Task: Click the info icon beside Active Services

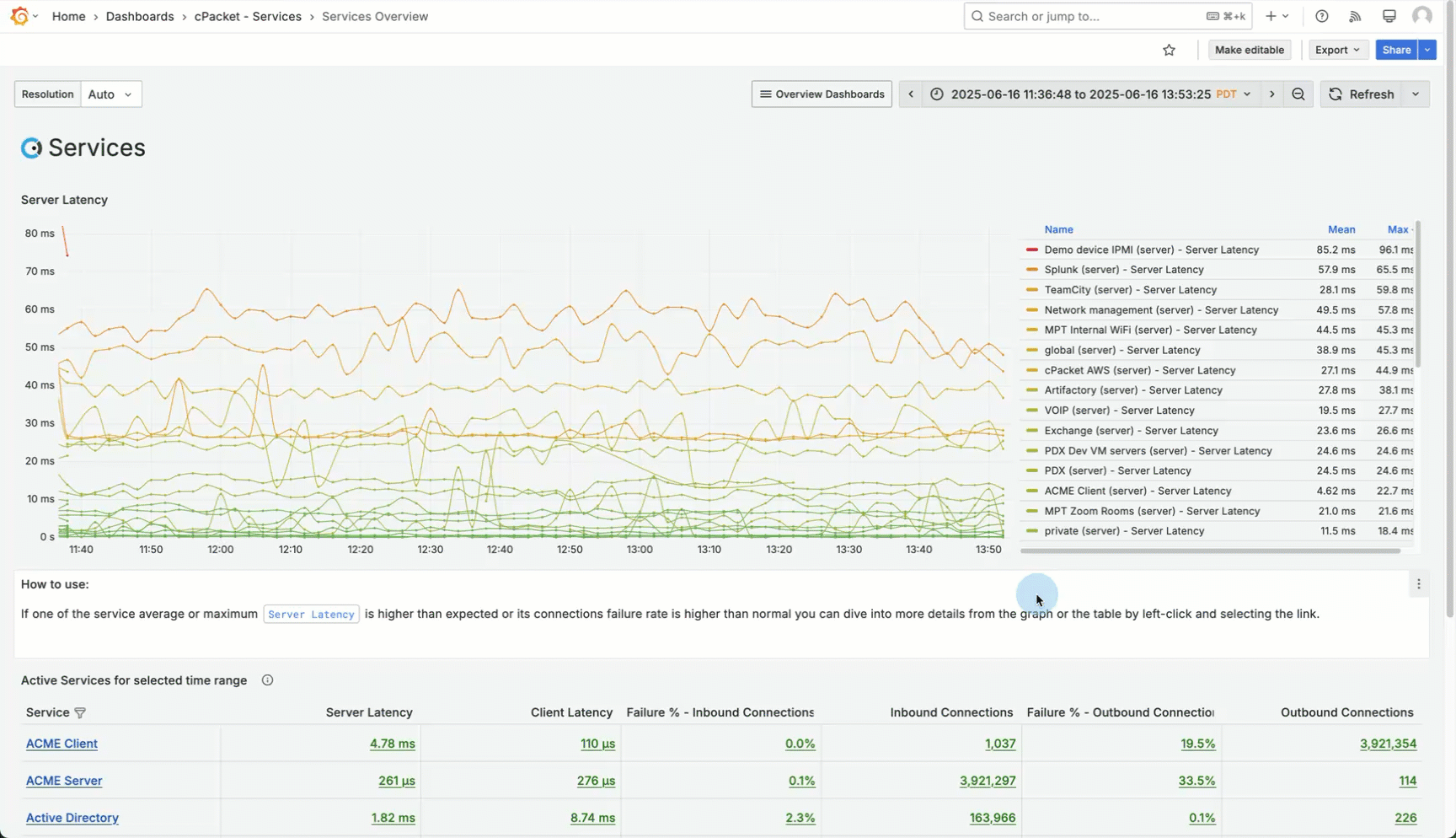Action: pos(267,680)
